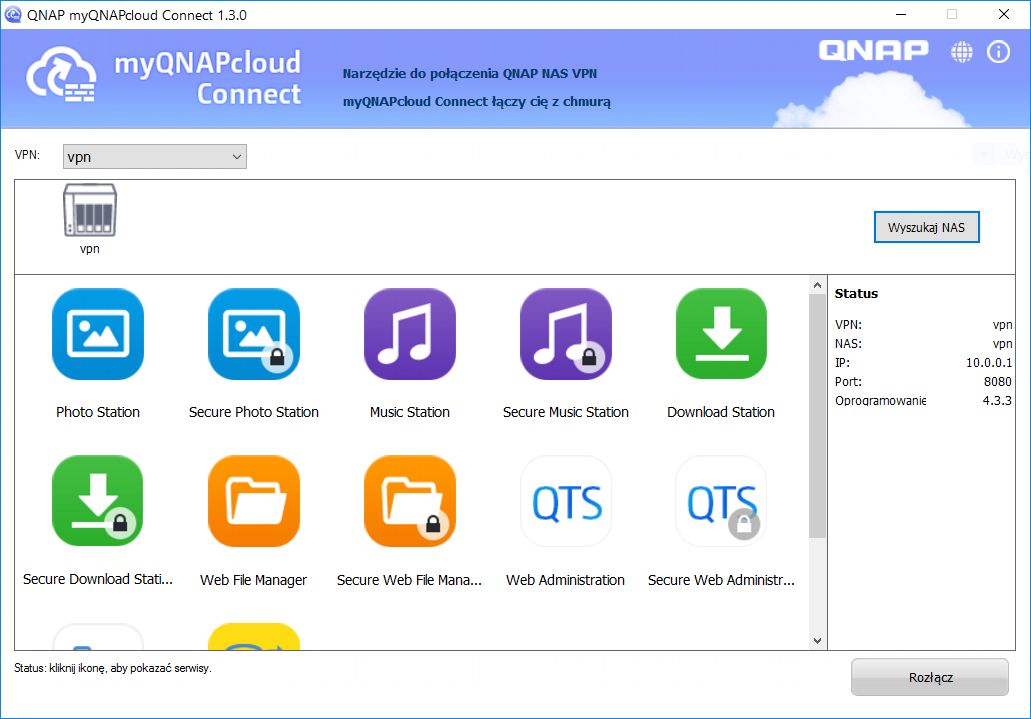Launch Secure Photo Station icon
This screenshot has height=719, width=1031.
(254, 334)
